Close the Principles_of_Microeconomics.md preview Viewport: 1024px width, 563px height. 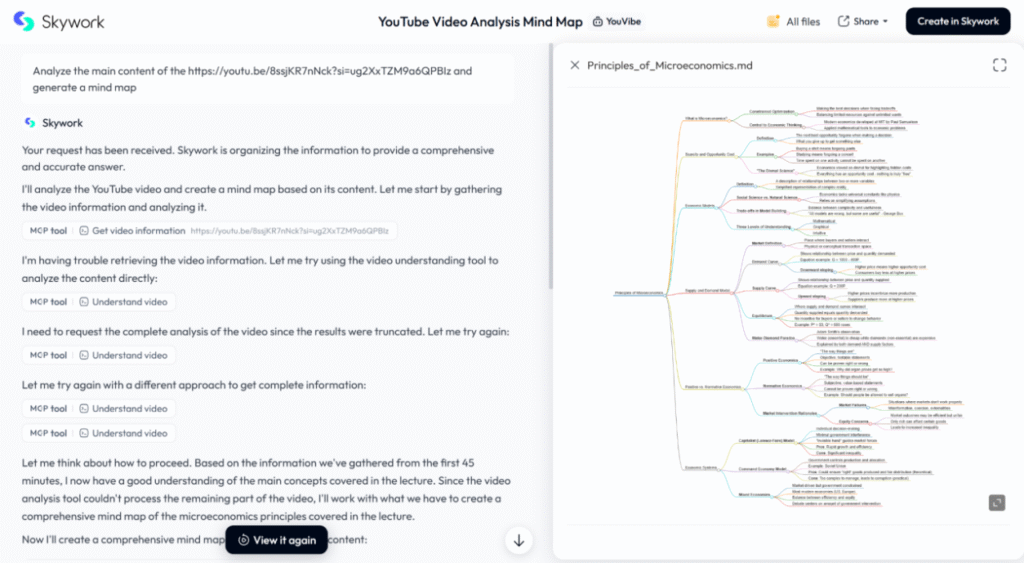click(574, 65)
